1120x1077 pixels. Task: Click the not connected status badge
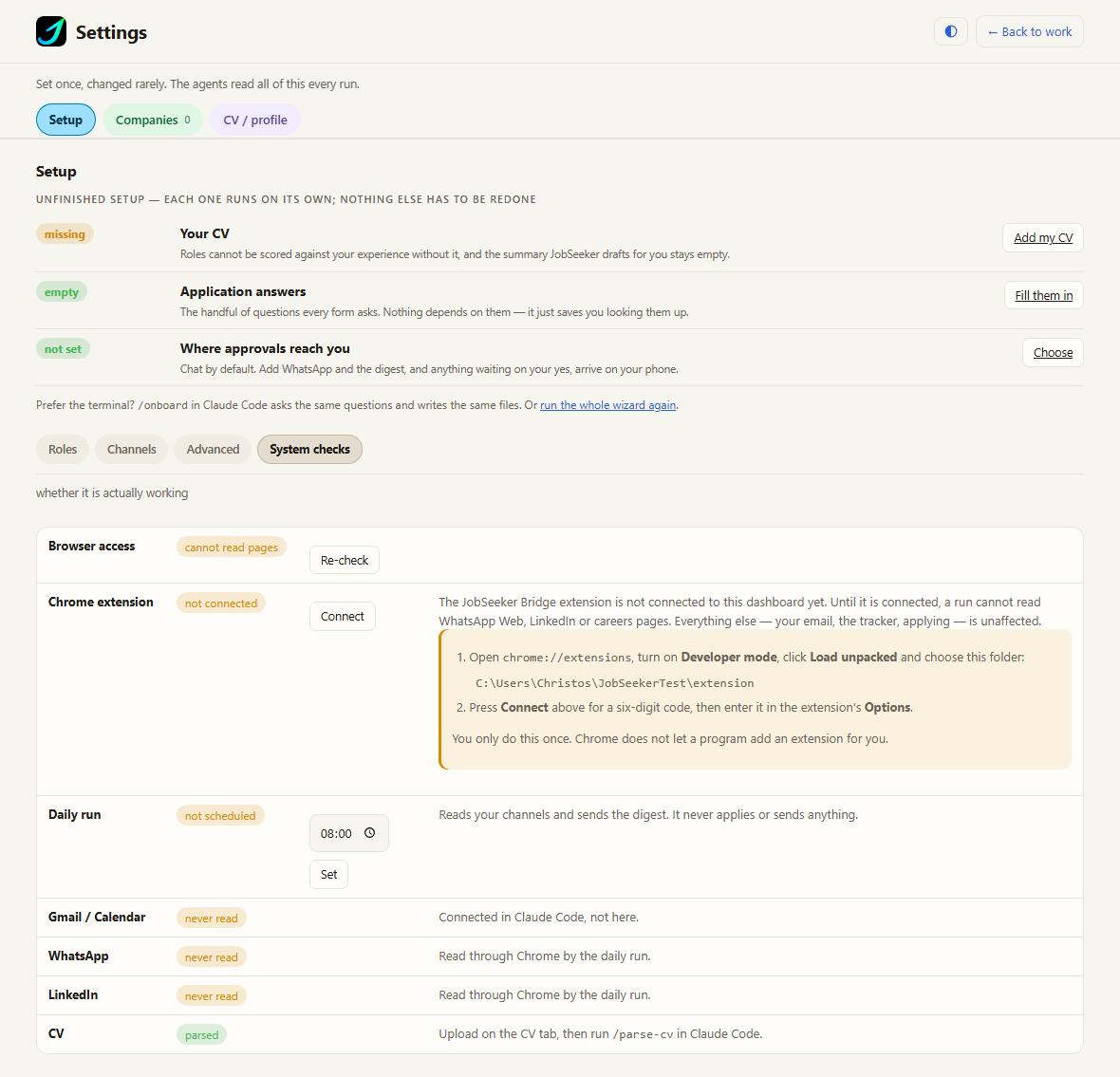(x=221, y=603)
